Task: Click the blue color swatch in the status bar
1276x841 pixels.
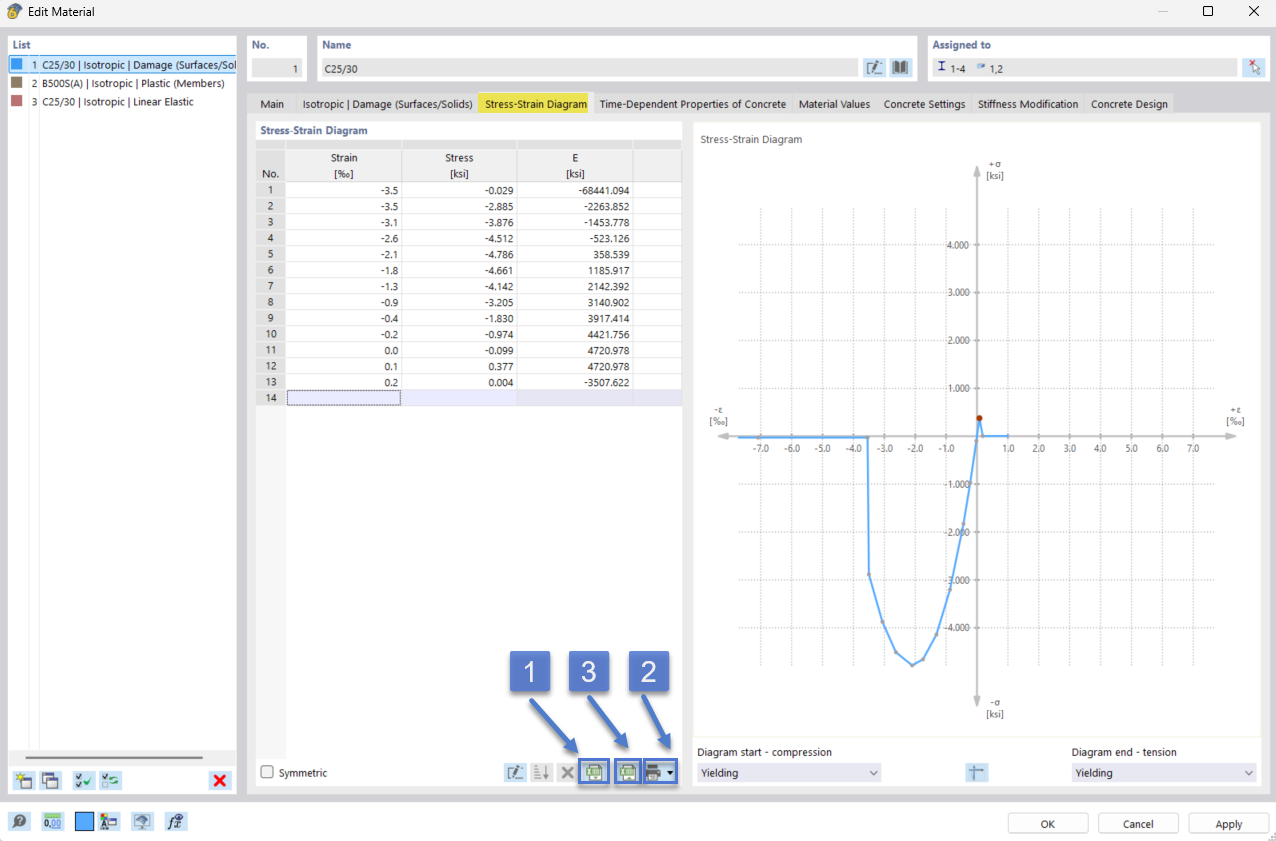Action: (85, 821)
